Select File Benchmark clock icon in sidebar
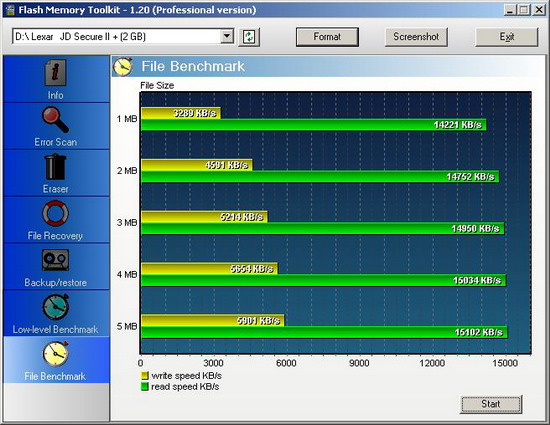Viewport: 550px width, 425px height. tap(55, 354)
